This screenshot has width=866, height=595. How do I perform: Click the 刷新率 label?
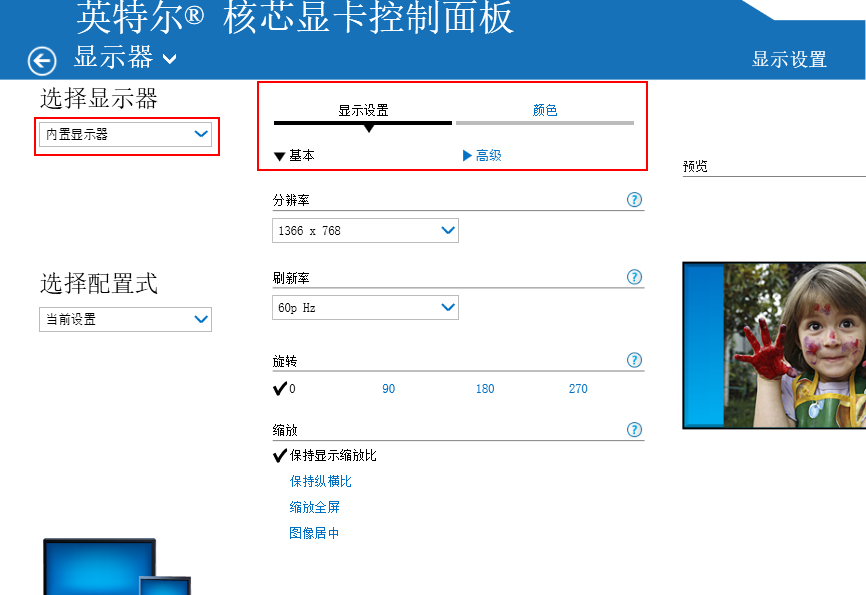(x=291, y=278)
